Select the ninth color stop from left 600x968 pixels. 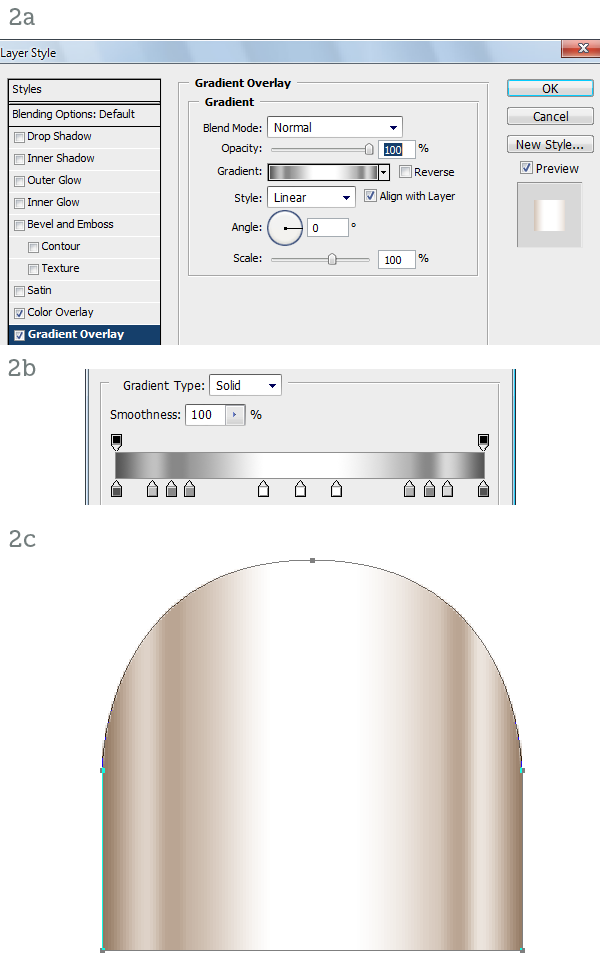click(430, 489)
